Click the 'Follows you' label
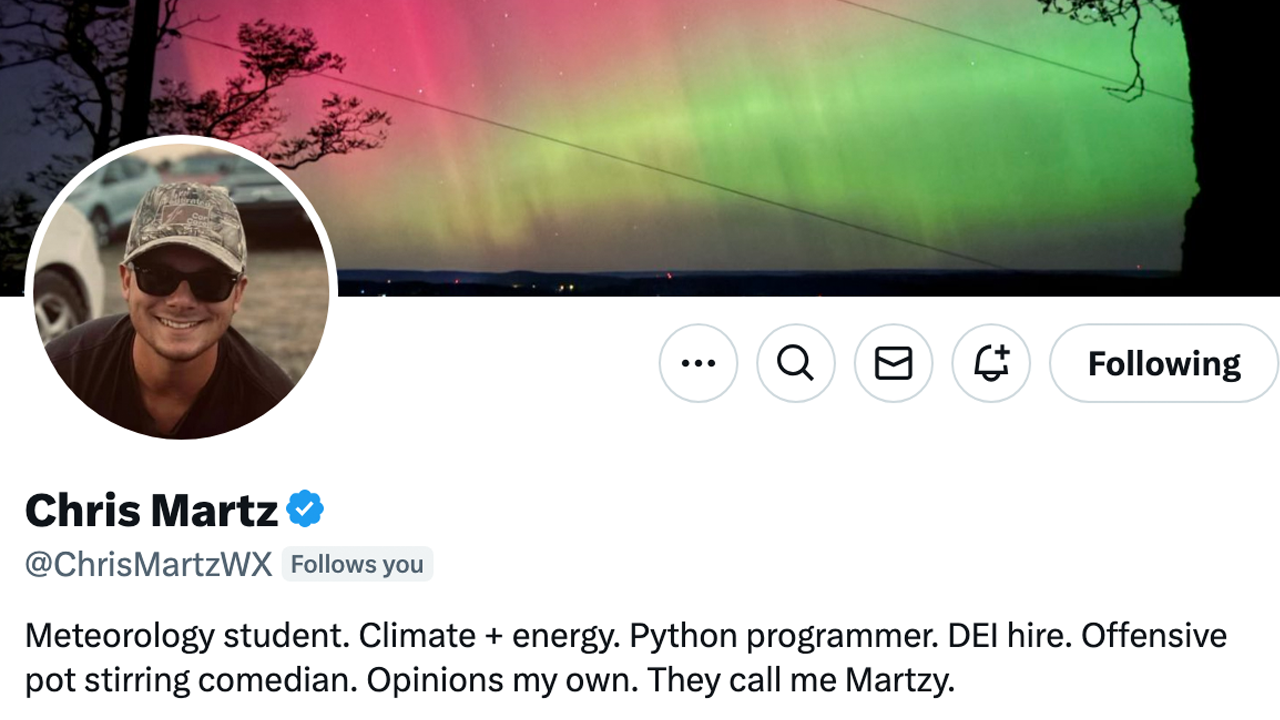 coord(357,564)
